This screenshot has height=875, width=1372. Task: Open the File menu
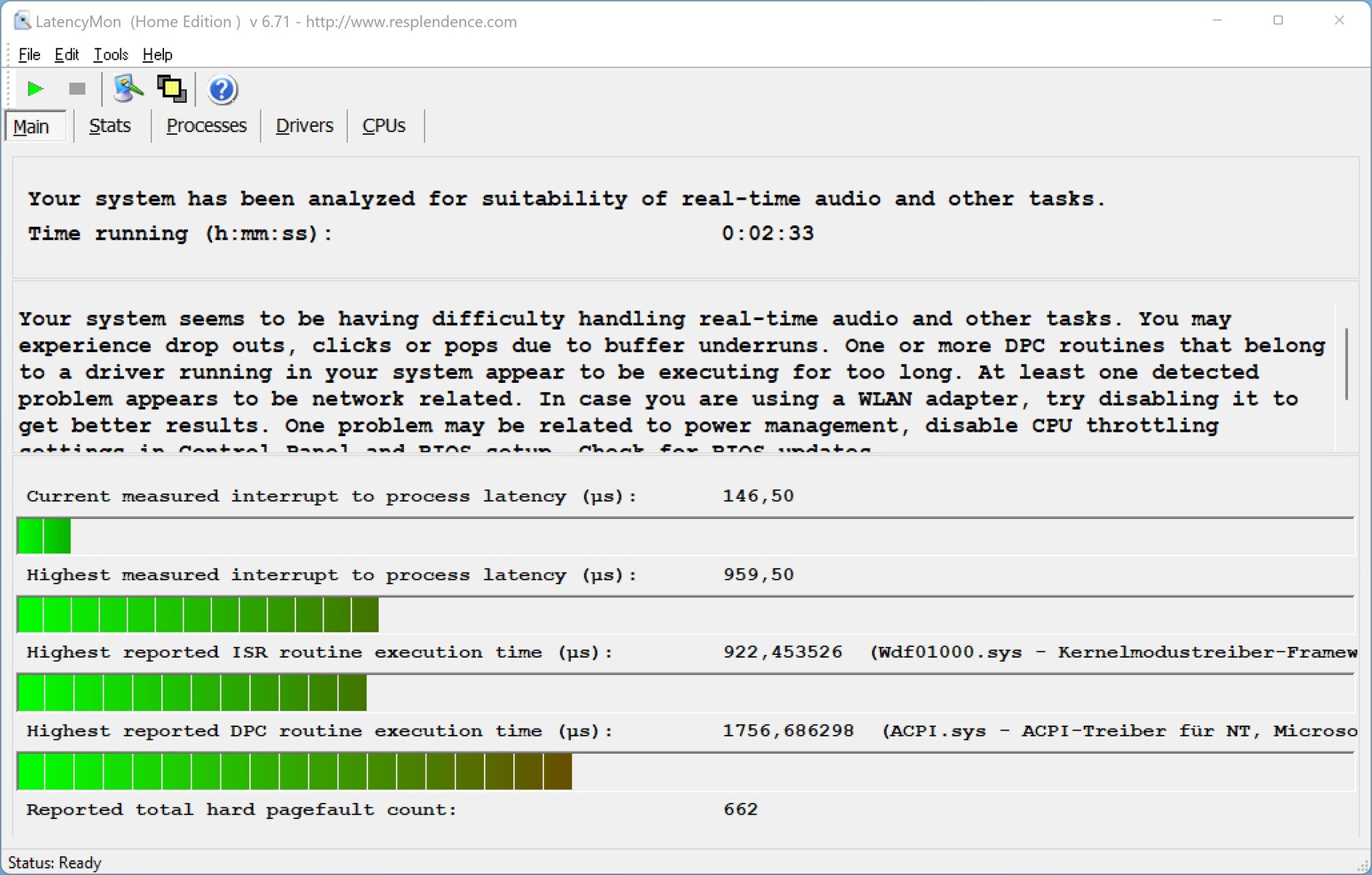point(29,55)
